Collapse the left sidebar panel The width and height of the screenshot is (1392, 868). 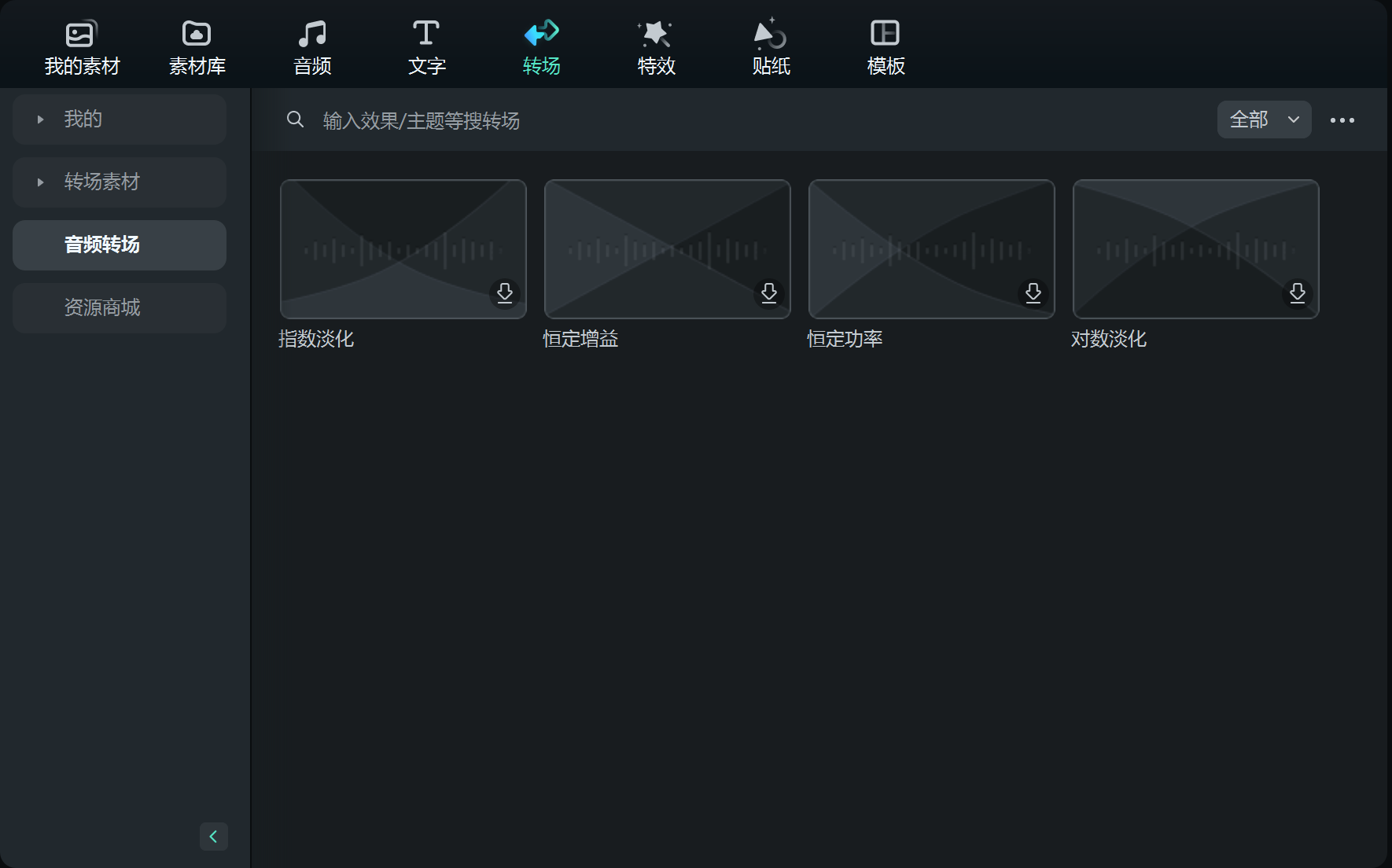[214, 837]
